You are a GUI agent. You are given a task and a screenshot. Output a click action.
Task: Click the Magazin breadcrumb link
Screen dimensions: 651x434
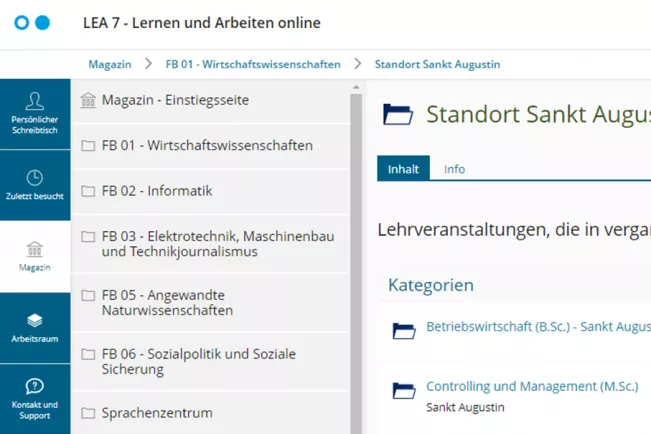pyautogui.click(x=110, y=64)
